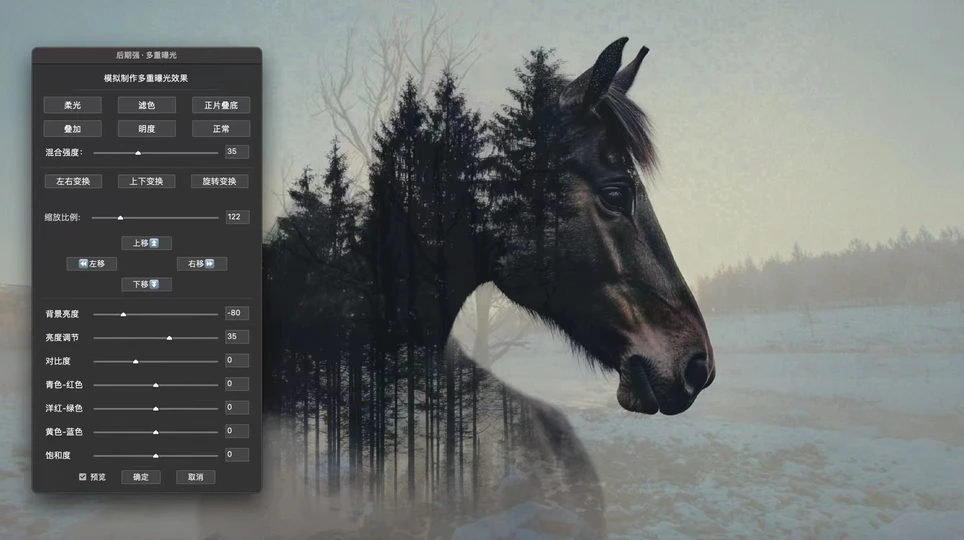Click the 饱和度 saturation value field
The width and height of the screenshot is (964, 540).
(x=236, y=455)
